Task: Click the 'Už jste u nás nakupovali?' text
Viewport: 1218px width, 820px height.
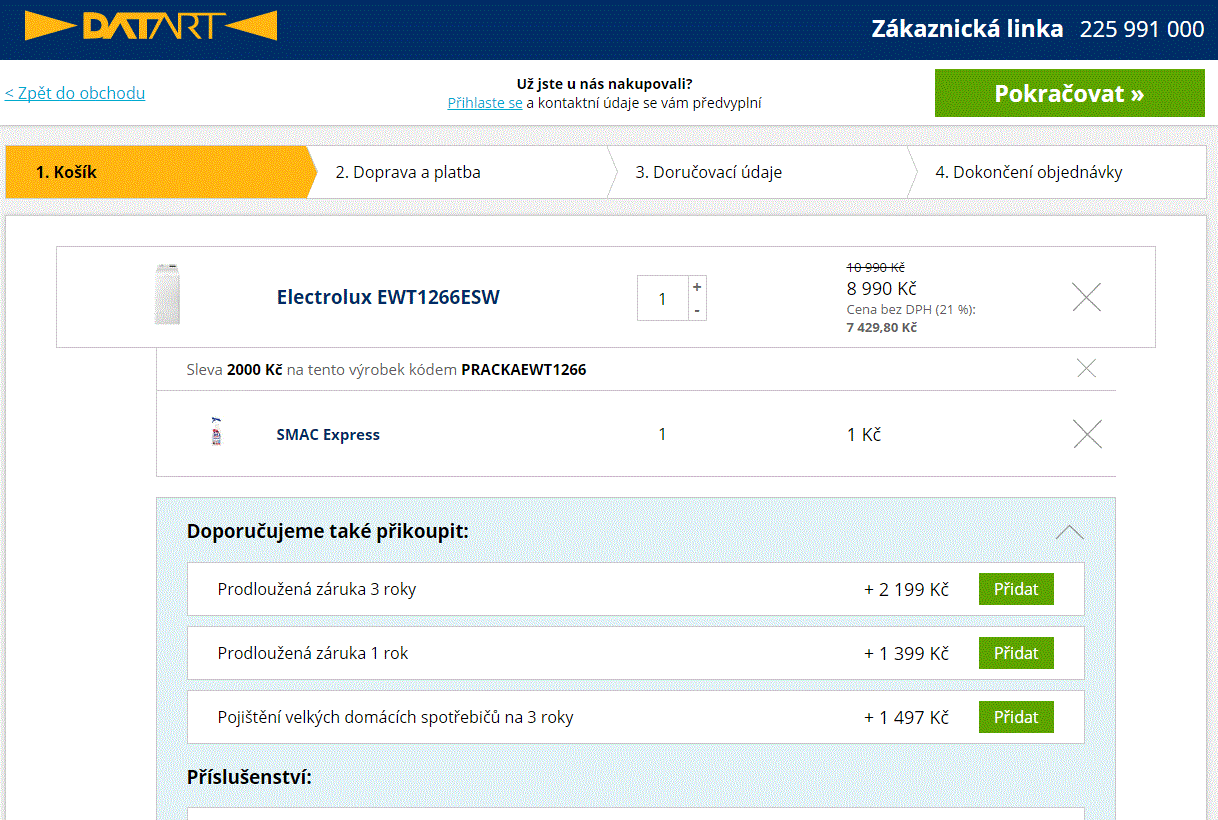Action: [x=604, y=83]
